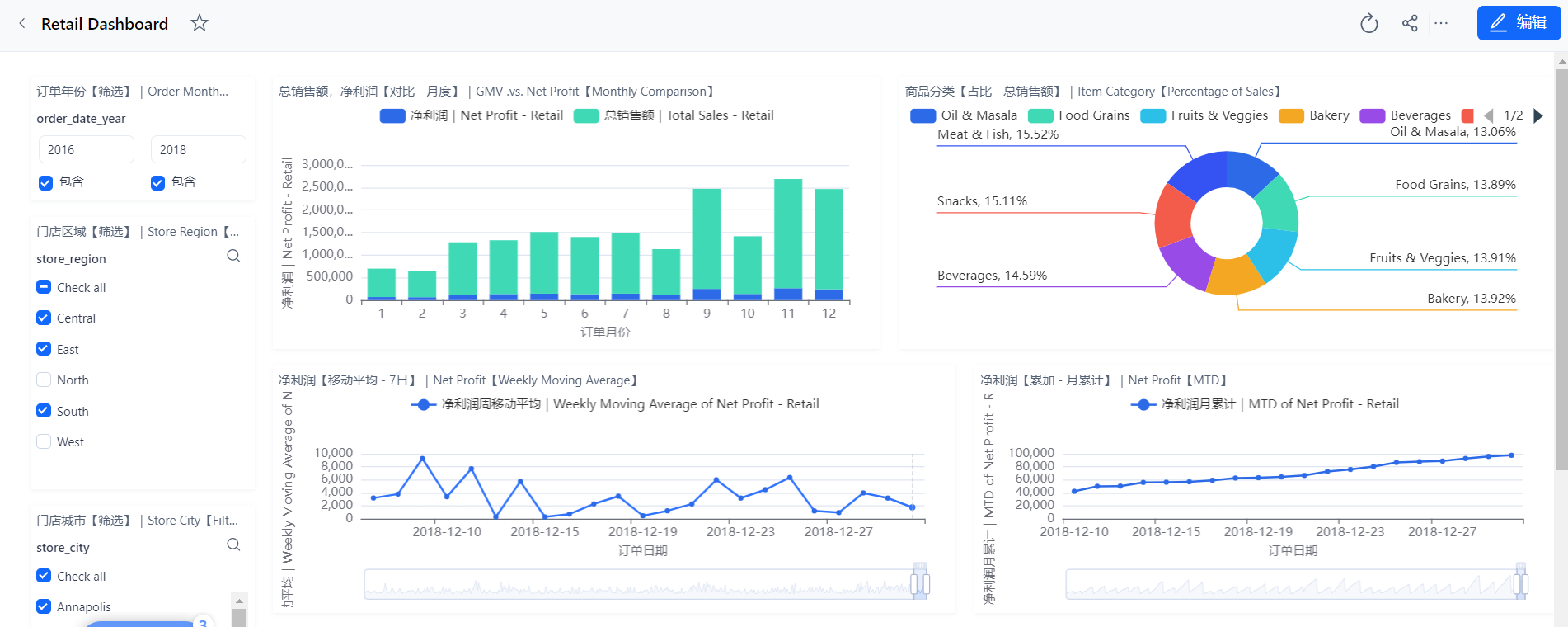Click the page vertical scrollbar thumb
This screenshot has width=1568, height=627.
click(1561, 269)
